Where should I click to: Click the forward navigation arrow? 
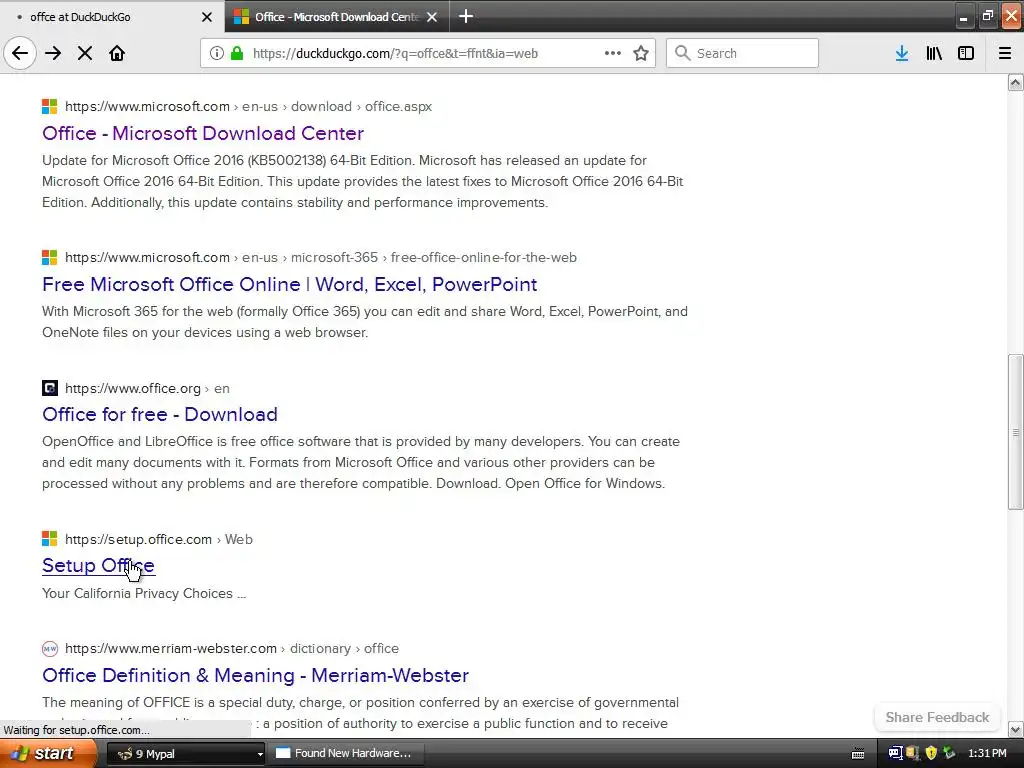(x=53, y=53)
